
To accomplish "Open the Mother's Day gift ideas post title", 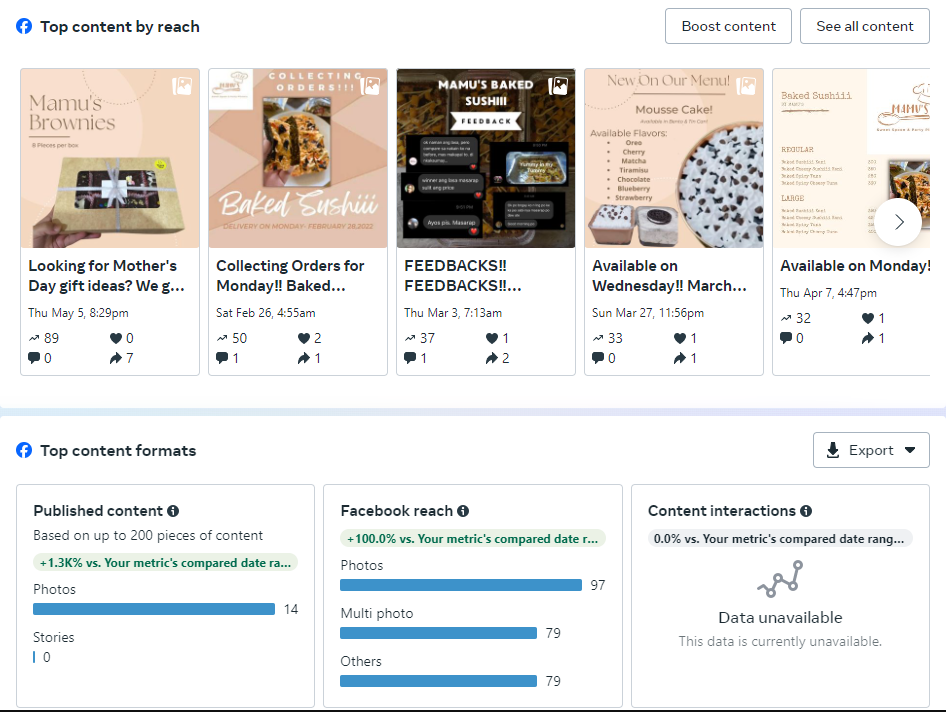I will (106, 276).
